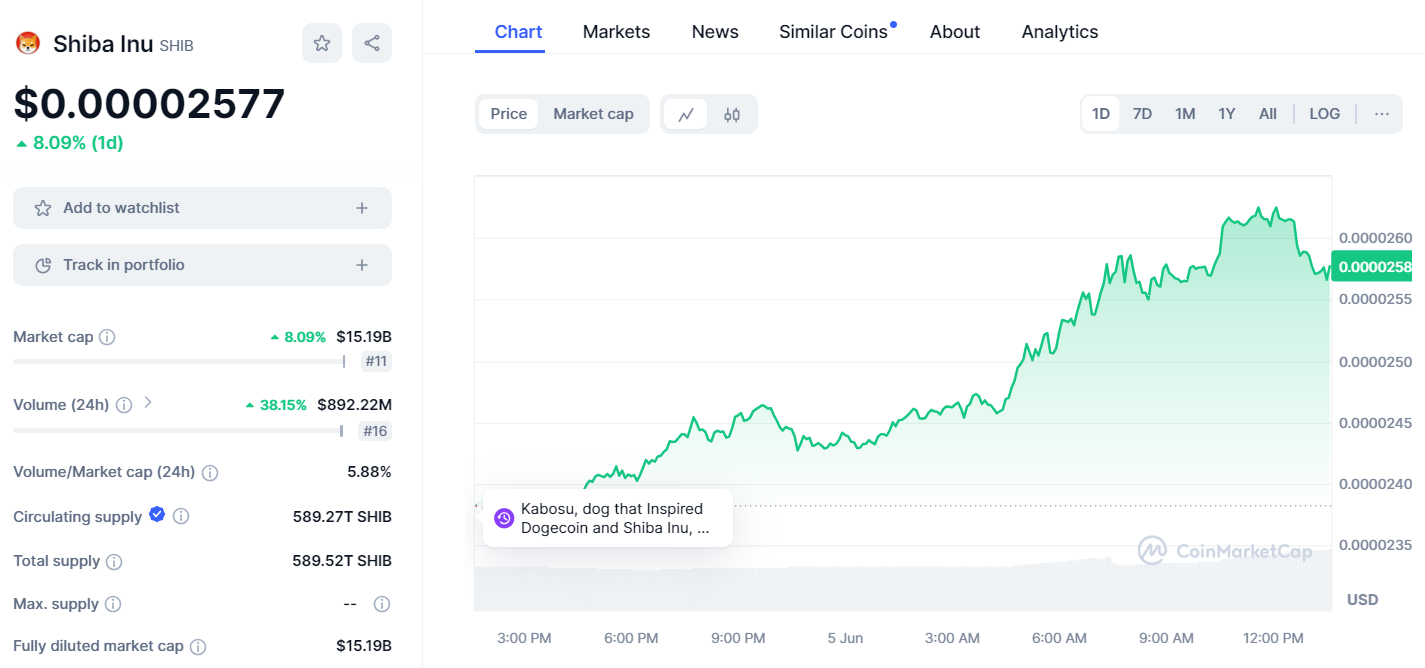Click the 0.0000260 price axis label

point(1376,238)
